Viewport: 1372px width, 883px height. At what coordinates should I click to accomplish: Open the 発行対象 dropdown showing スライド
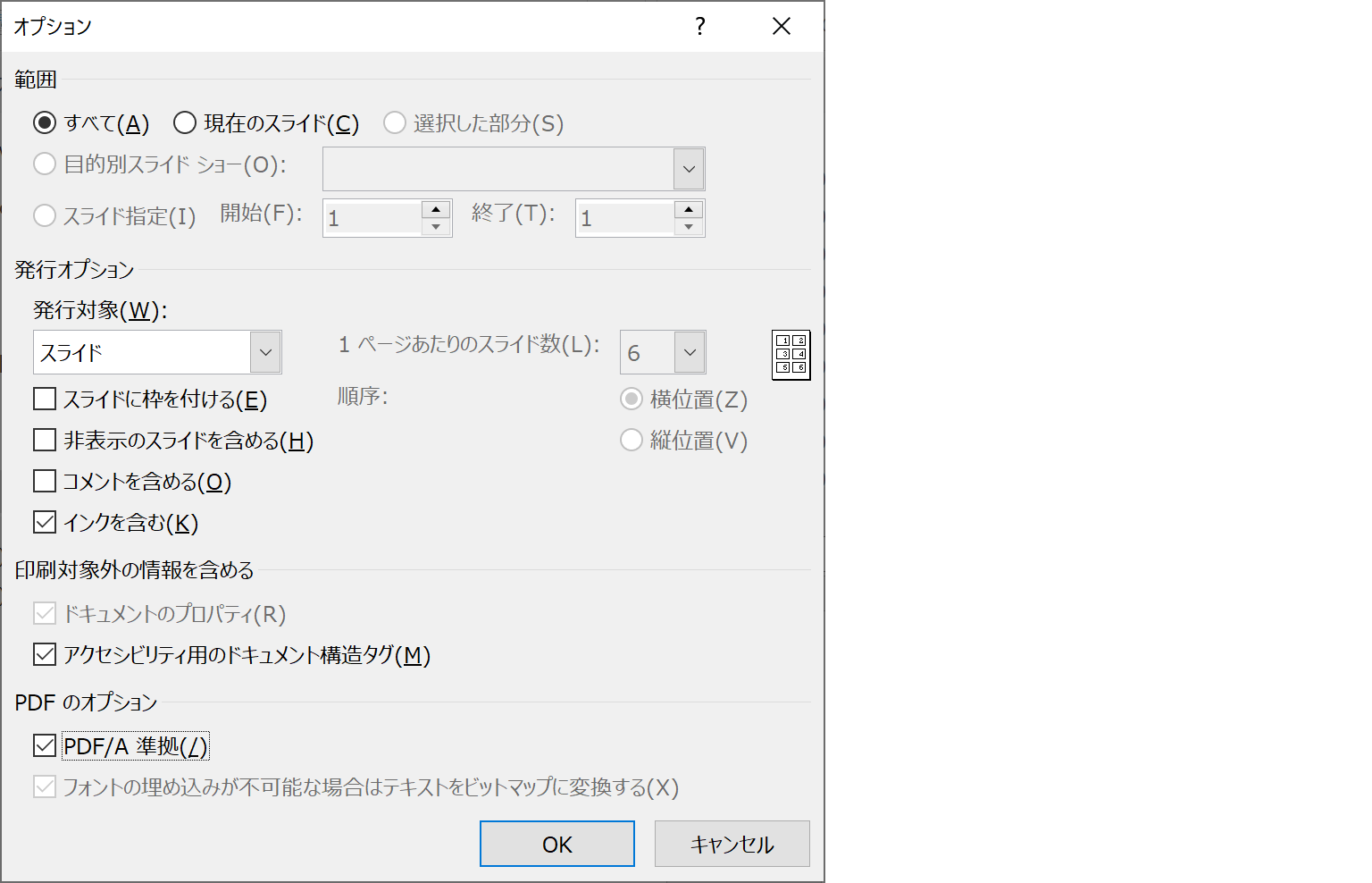(x=265, y=352)
